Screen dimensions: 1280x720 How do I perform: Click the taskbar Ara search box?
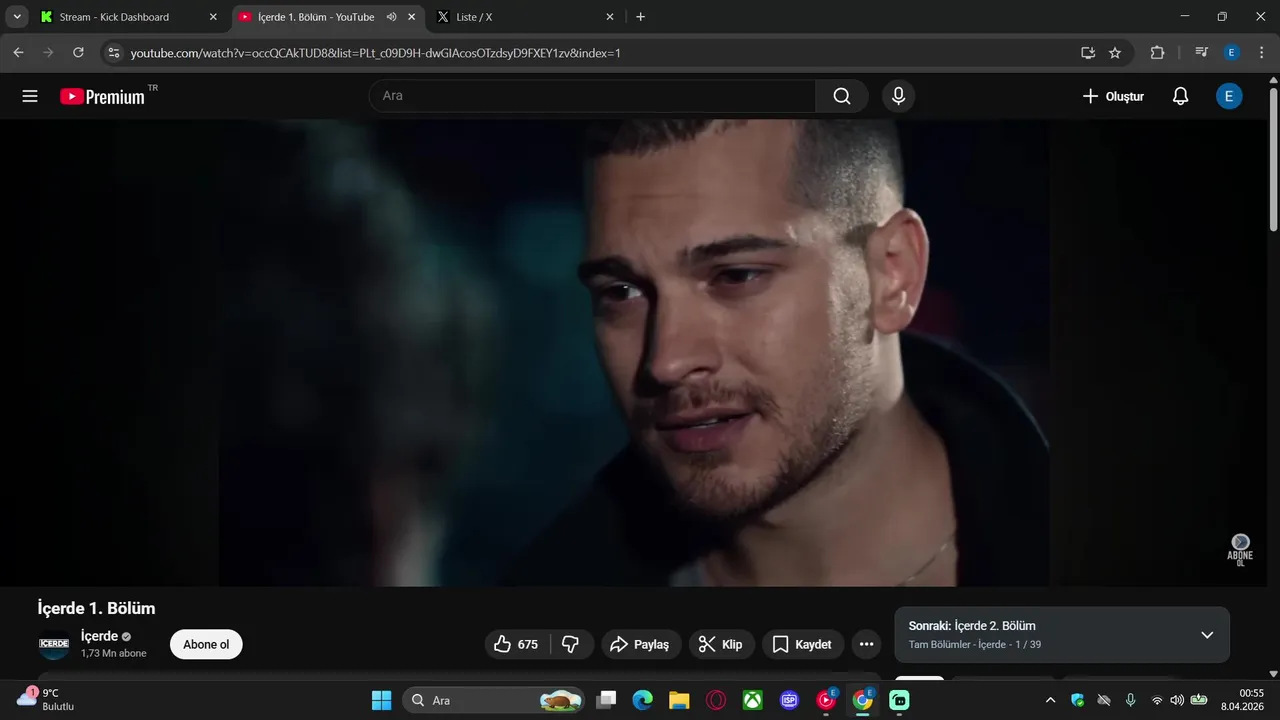[x=493, y=700]
